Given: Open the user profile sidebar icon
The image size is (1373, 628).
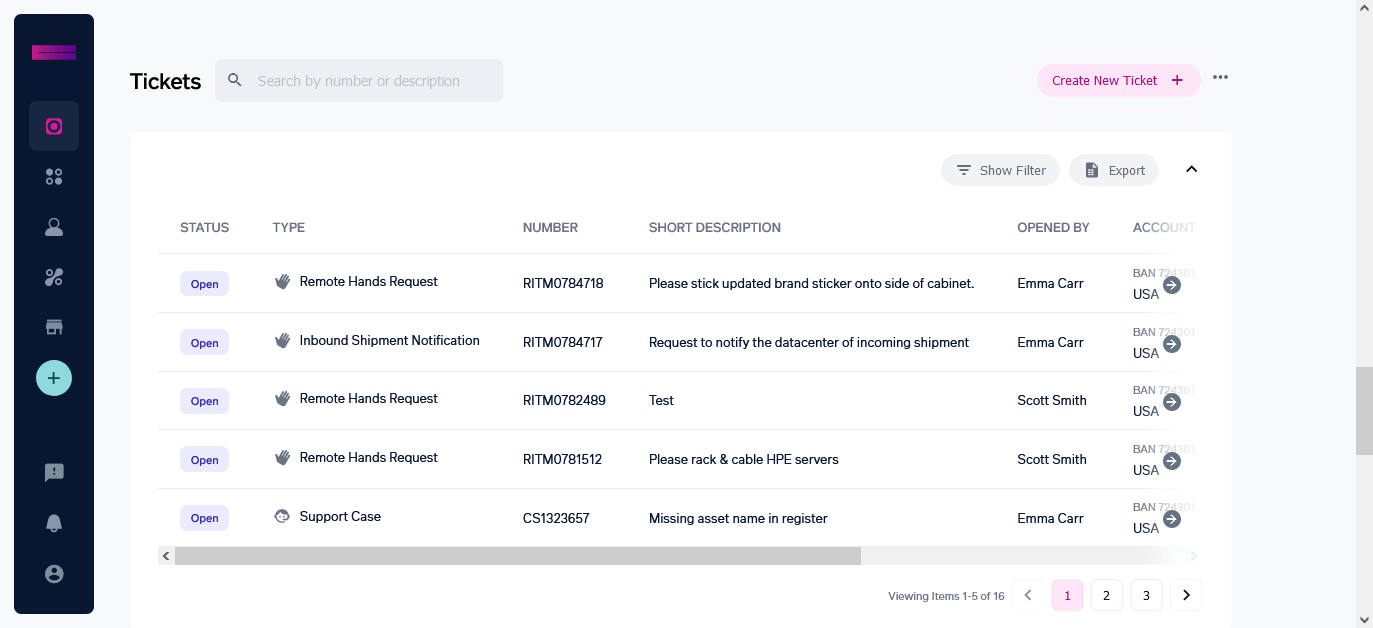Looking at the screenshot, I should pyautogui.click(x=54, y=227).
